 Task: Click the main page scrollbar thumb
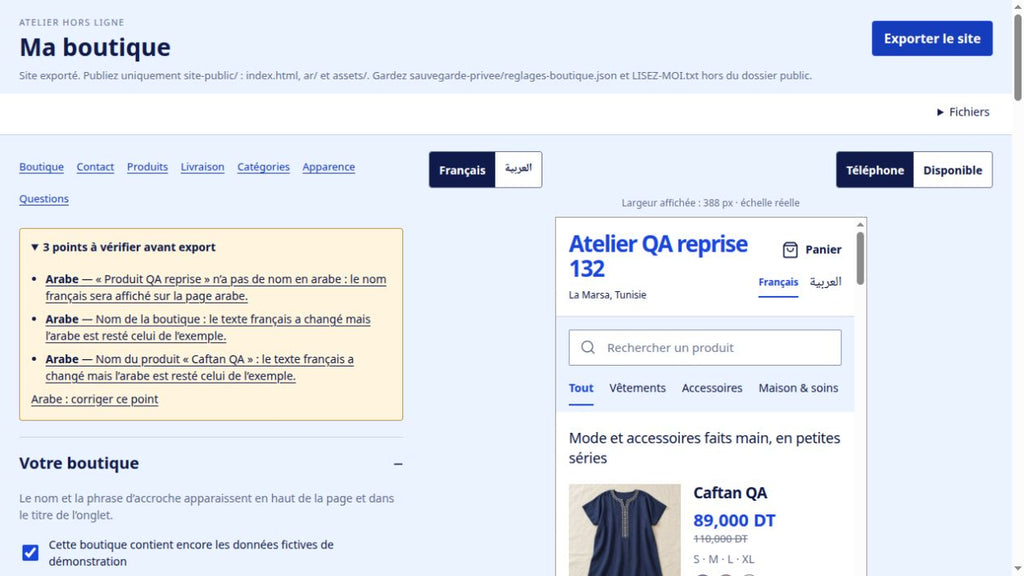[1017, 57]
